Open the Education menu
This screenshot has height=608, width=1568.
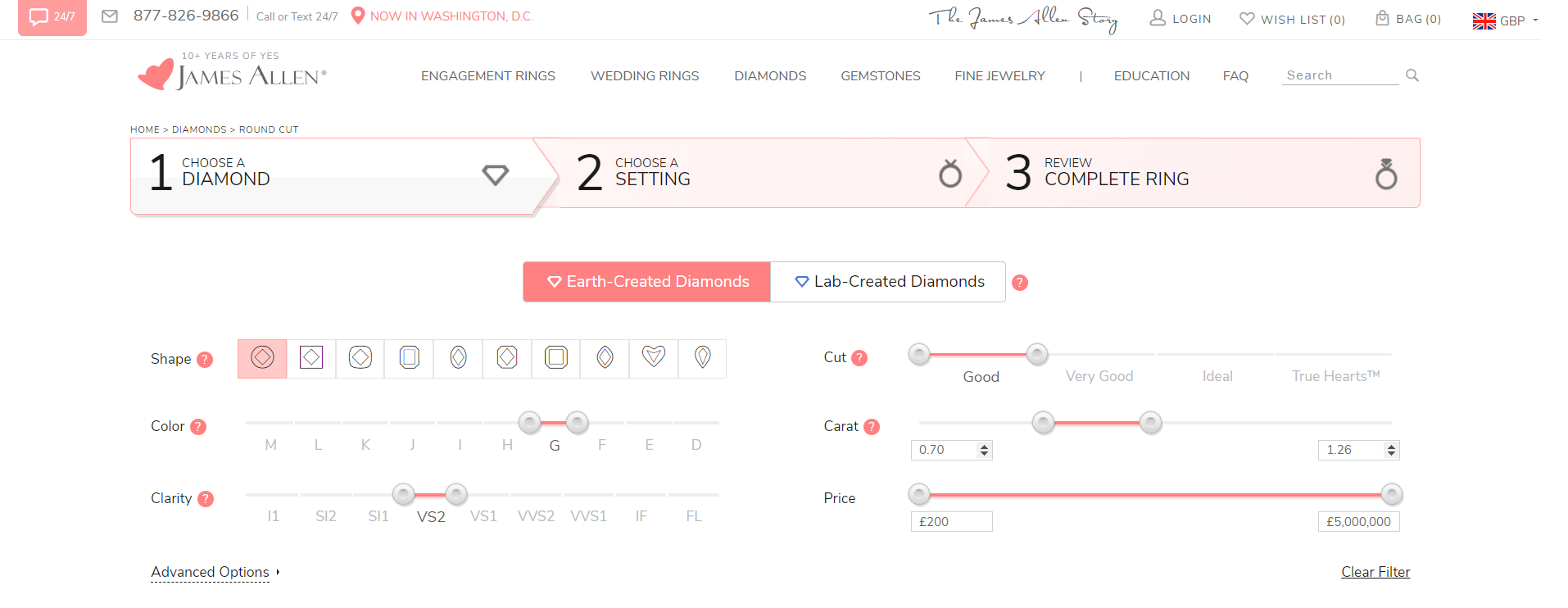click(1152, 76)
